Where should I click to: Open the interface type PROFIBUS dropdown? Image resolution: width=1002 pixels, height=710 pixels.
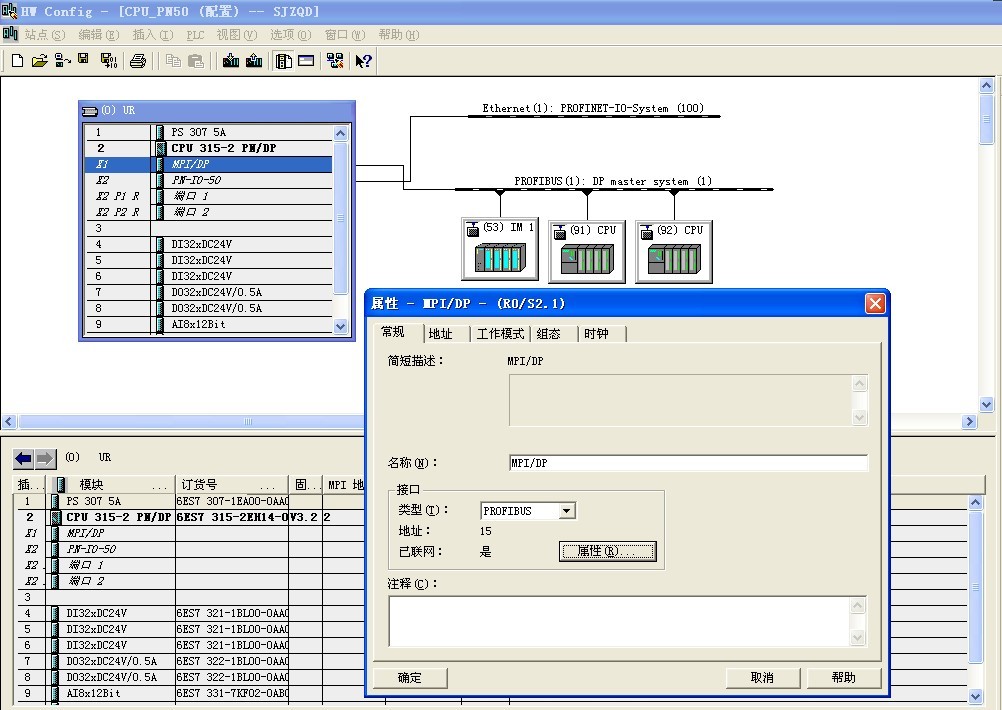click(566, 511)
